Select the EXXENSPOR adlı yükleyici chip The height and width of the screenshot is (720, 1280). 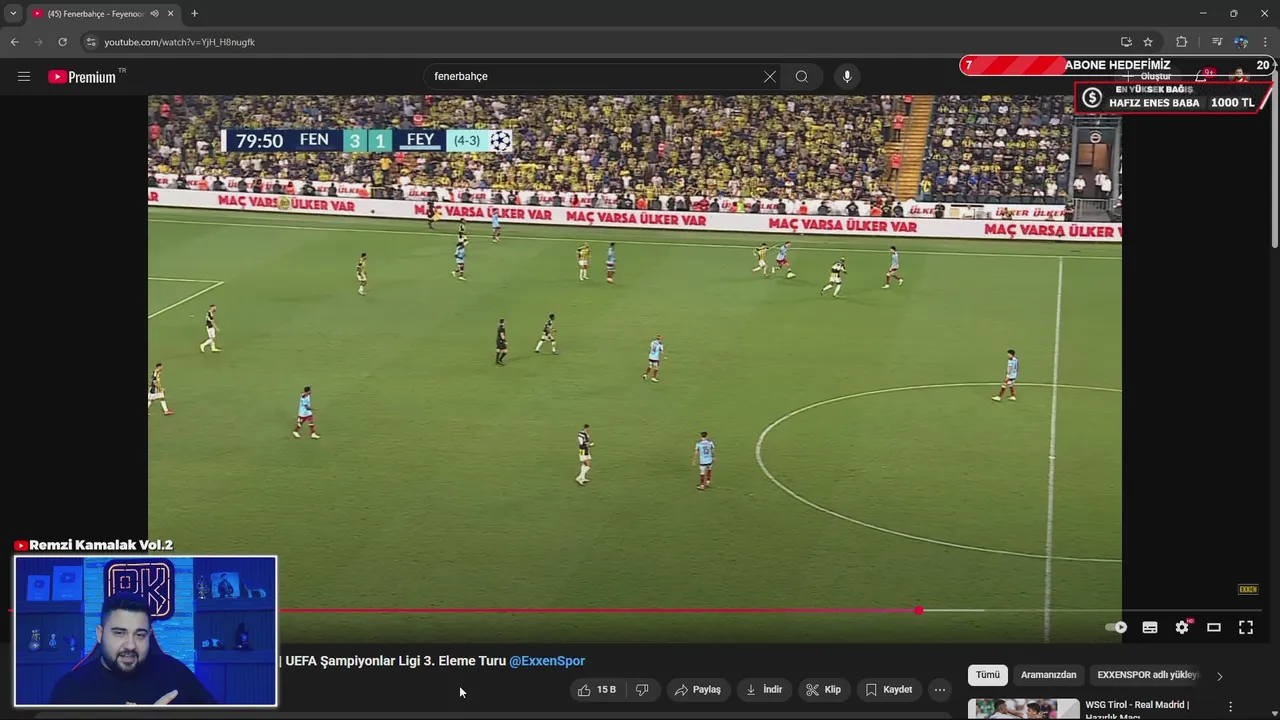point(1147,675)
